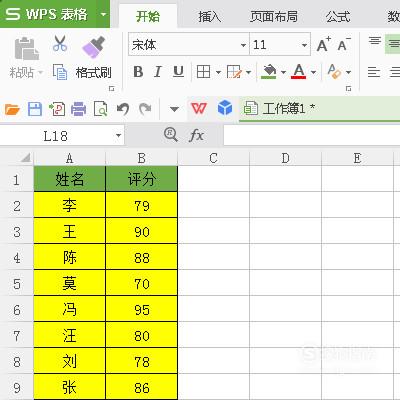Print the workbook icon
Image resolution: width=400 pixels, height=400 pixels.
point(79,109)
